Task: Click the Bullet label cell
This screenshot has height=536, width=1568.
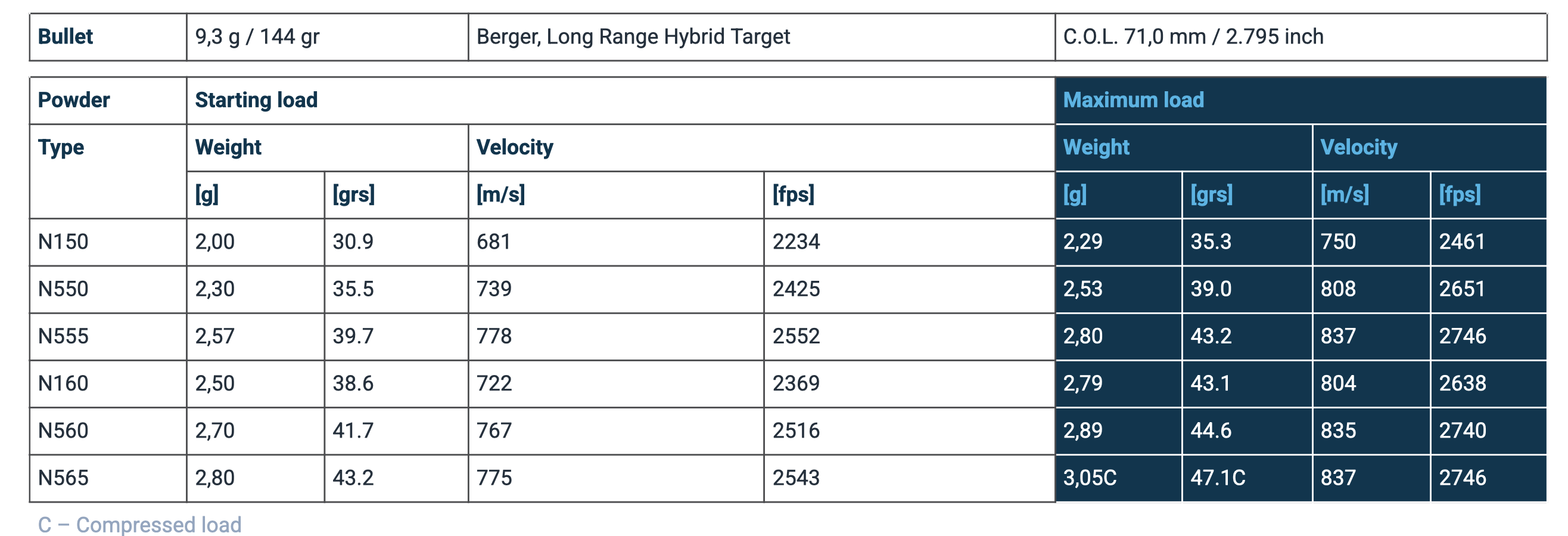Action: coord(108,37)
